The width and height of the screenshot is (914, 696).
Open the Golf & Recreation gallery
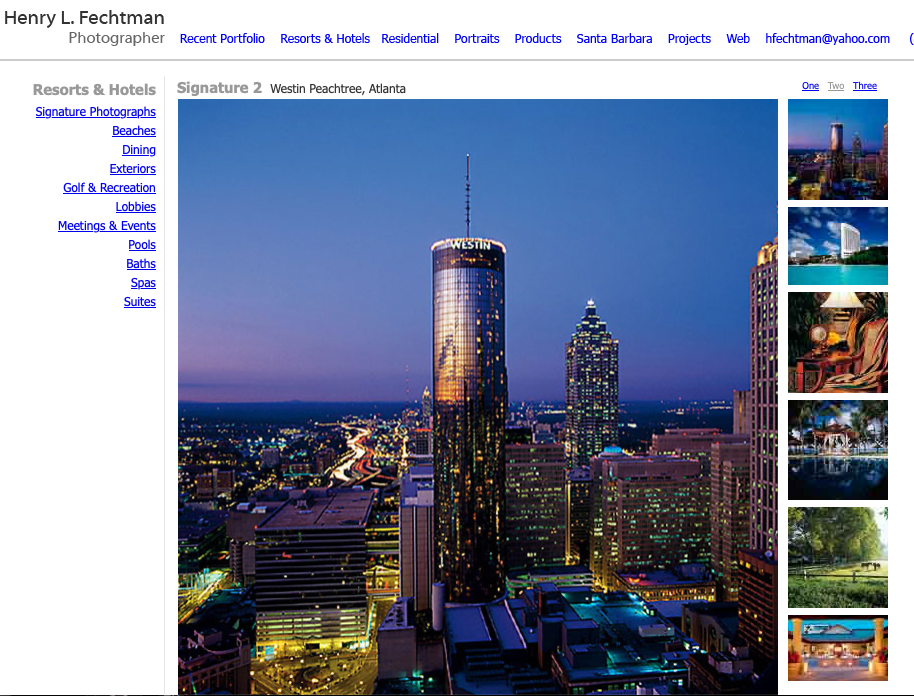pos(109,188)
